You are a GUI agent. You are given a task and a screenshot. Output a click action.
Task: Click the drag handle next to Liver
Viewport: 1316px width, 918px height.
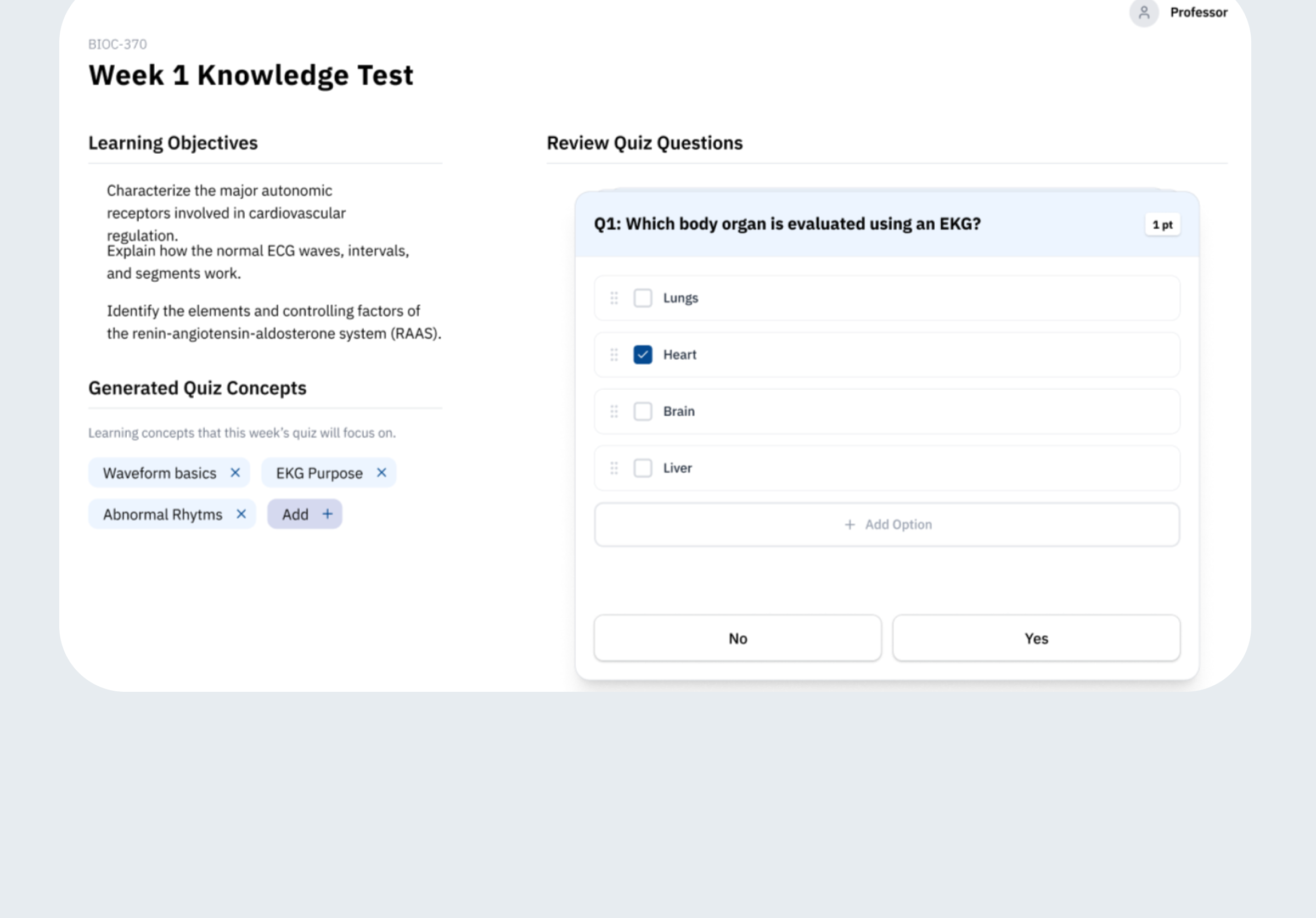pyautogui.click(x=614, y=468)
